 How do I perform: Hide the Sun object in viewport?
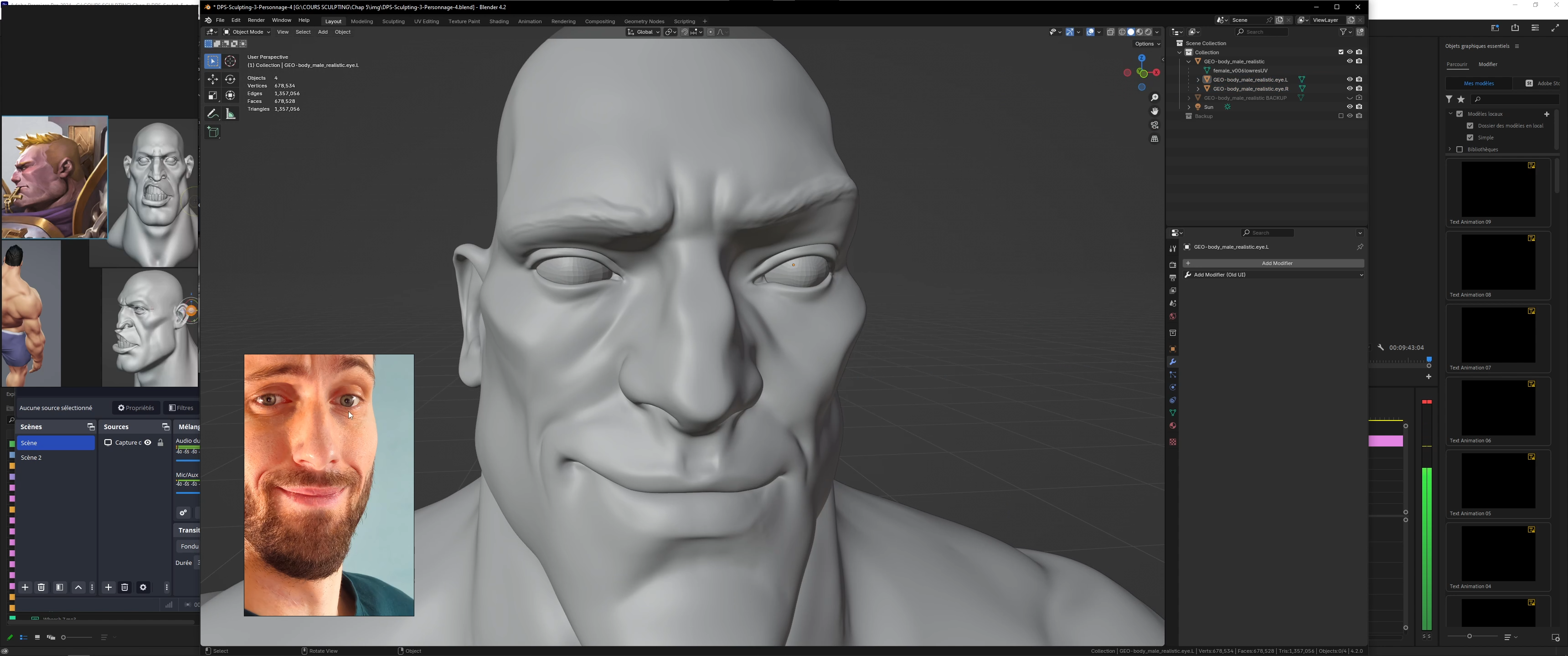click(1350, 107)
